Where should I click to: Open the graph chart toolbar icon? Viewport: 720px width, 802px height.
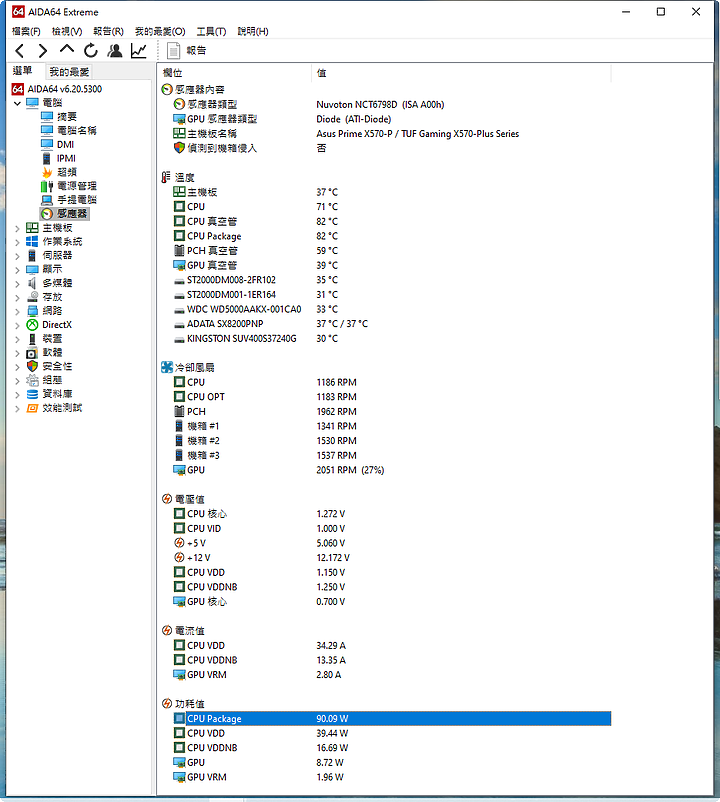[x=139, y=51]
